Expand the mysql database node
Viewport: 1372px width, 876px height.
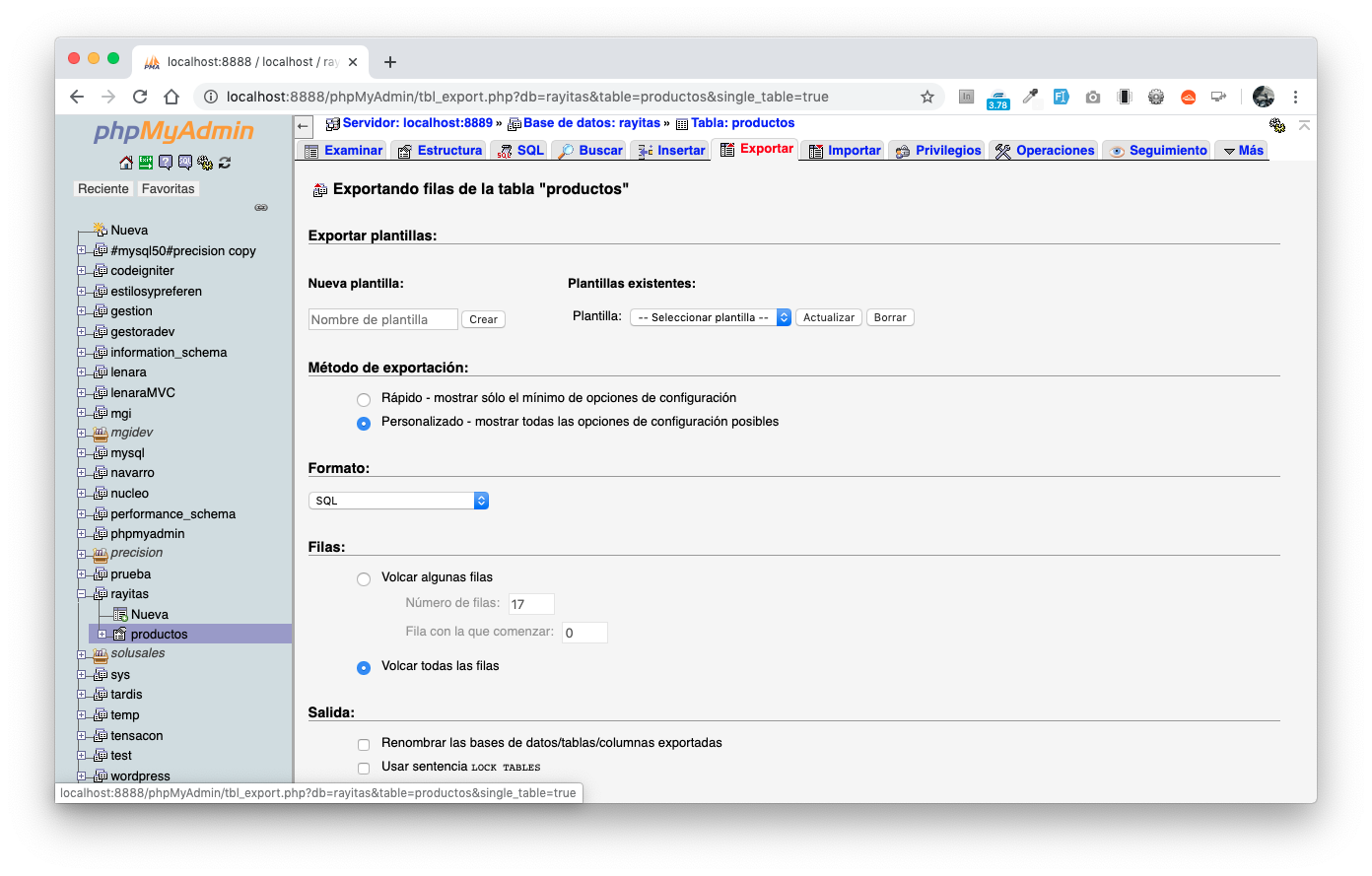point(82,453)
